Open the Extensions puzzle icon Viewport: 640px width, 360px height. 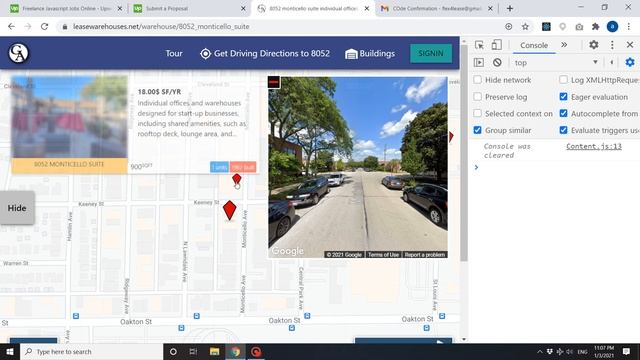coord(596,27)
